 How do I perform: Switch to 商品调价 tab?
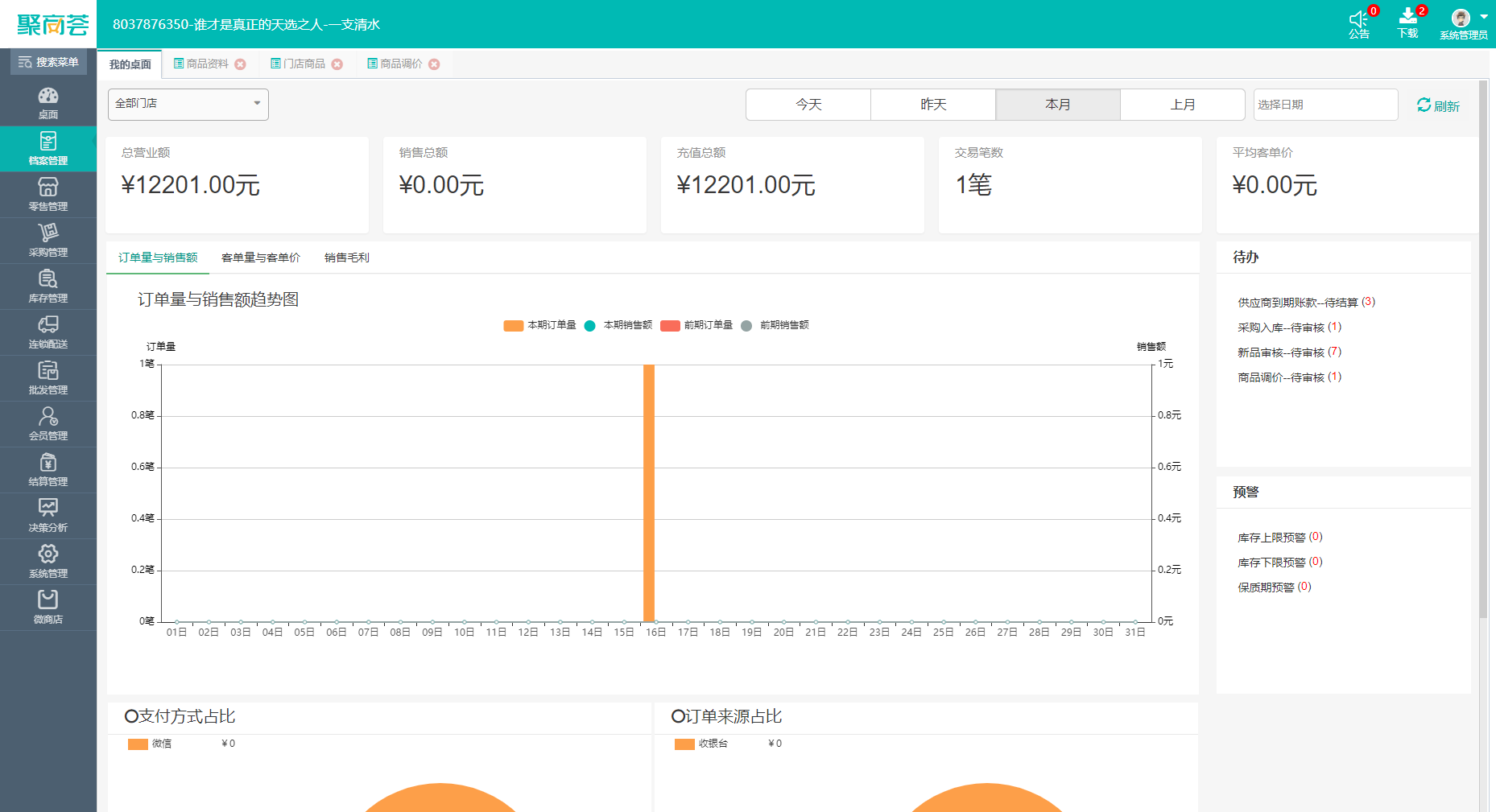point(395,64)
